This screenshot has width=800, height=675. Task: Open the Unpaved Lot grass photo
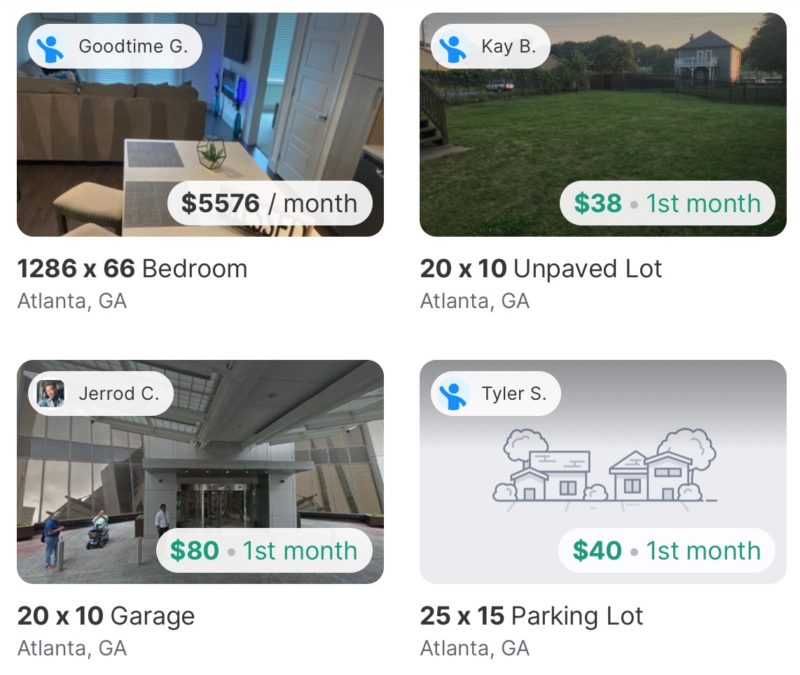(x=603, y=124)
